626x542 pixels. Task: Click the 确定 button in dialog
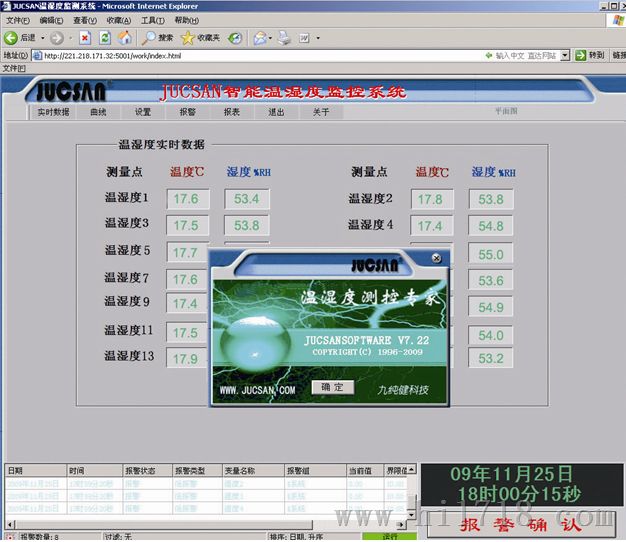332,387
